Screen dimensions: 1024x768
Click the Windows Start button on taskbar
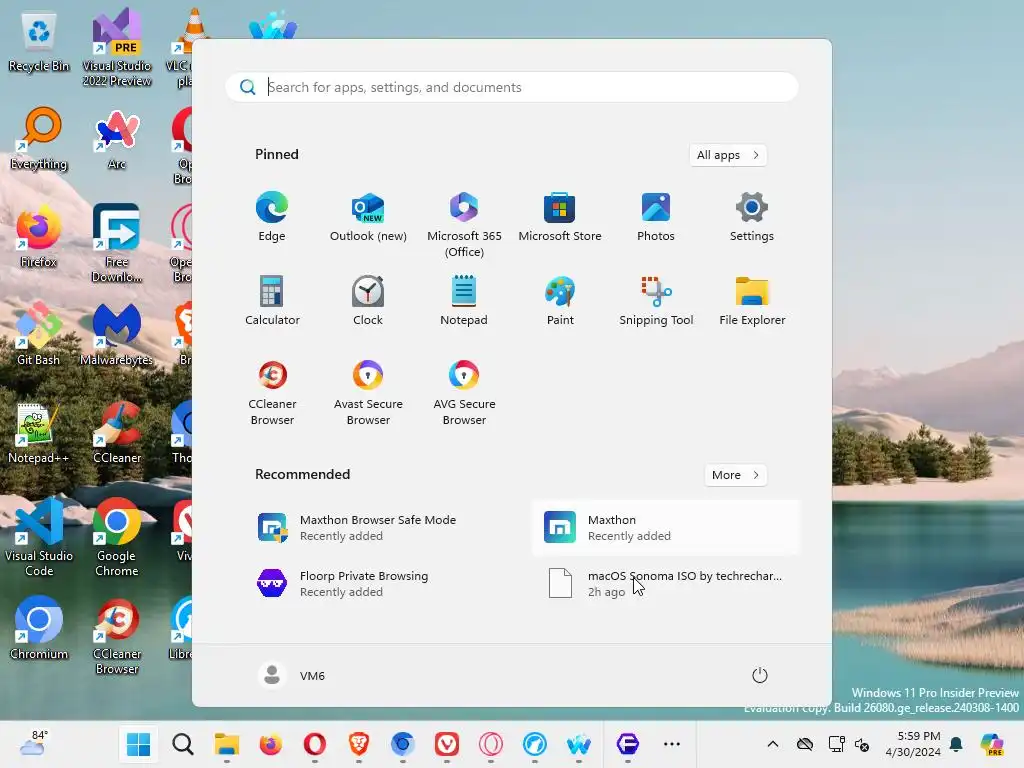coord(138,744)
